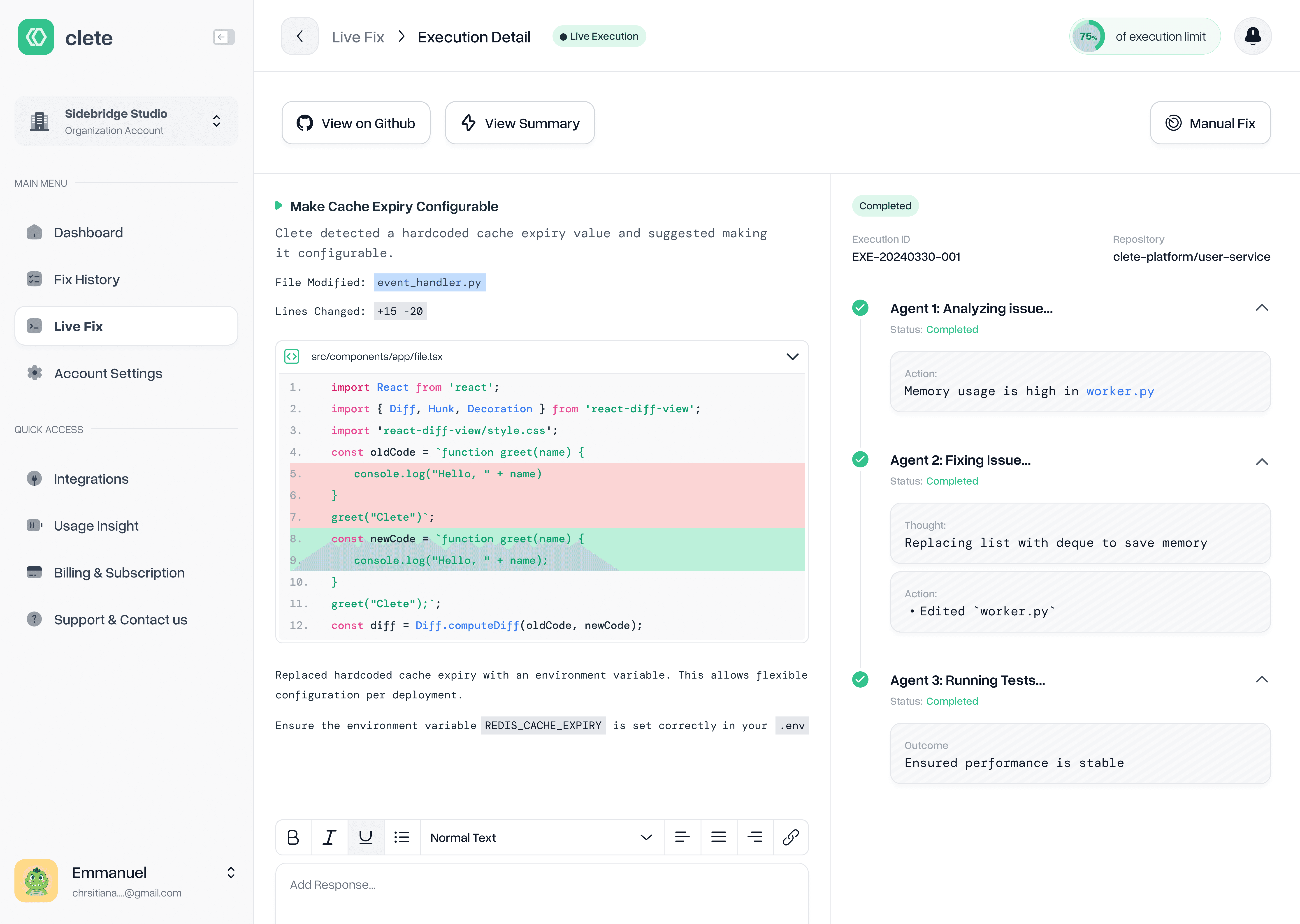This screenshot has height=924, width=1300.
Task: Click the back arrow button
Action: pyautogui.click(x=299, y=36)
